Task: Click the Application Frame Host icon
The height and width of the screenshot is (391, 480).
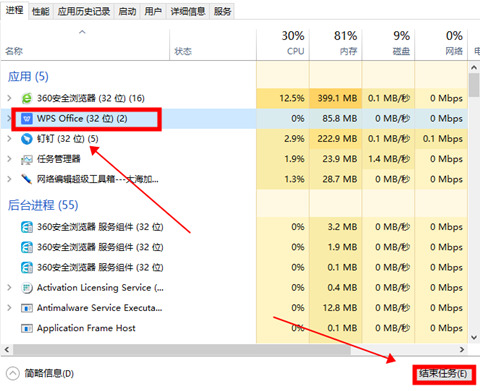Action: tap(26, 328)
